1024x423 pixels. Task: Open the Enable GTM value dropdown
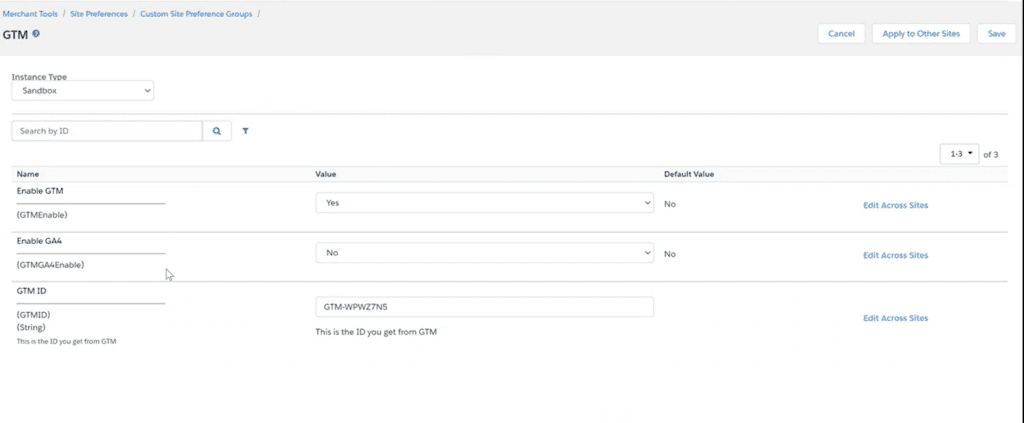[x=484, y=202]
